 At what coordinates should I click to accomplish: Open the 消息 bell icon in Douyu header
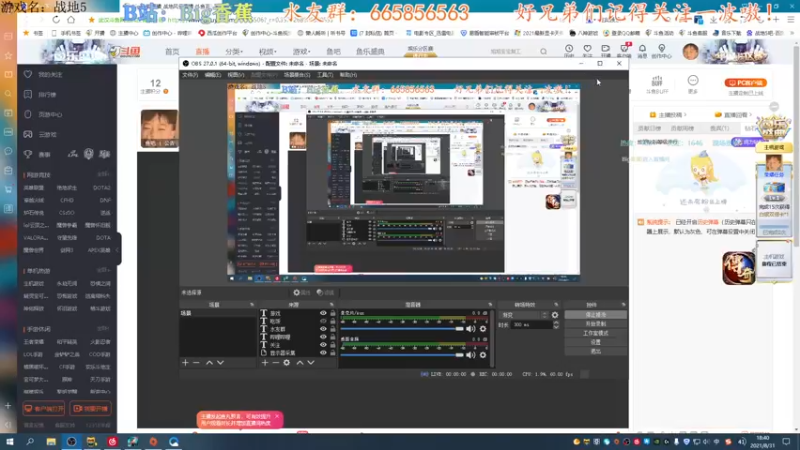(642, 48)
